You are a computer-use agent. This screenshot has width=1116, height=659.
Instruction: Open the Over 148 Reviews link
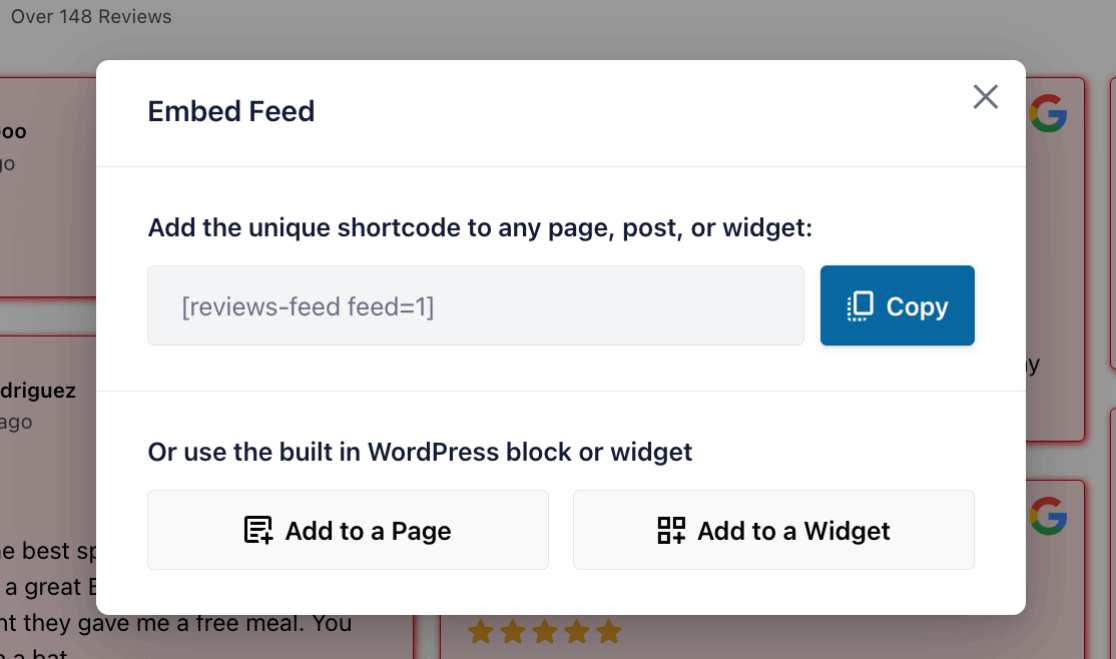pos(90,16)
